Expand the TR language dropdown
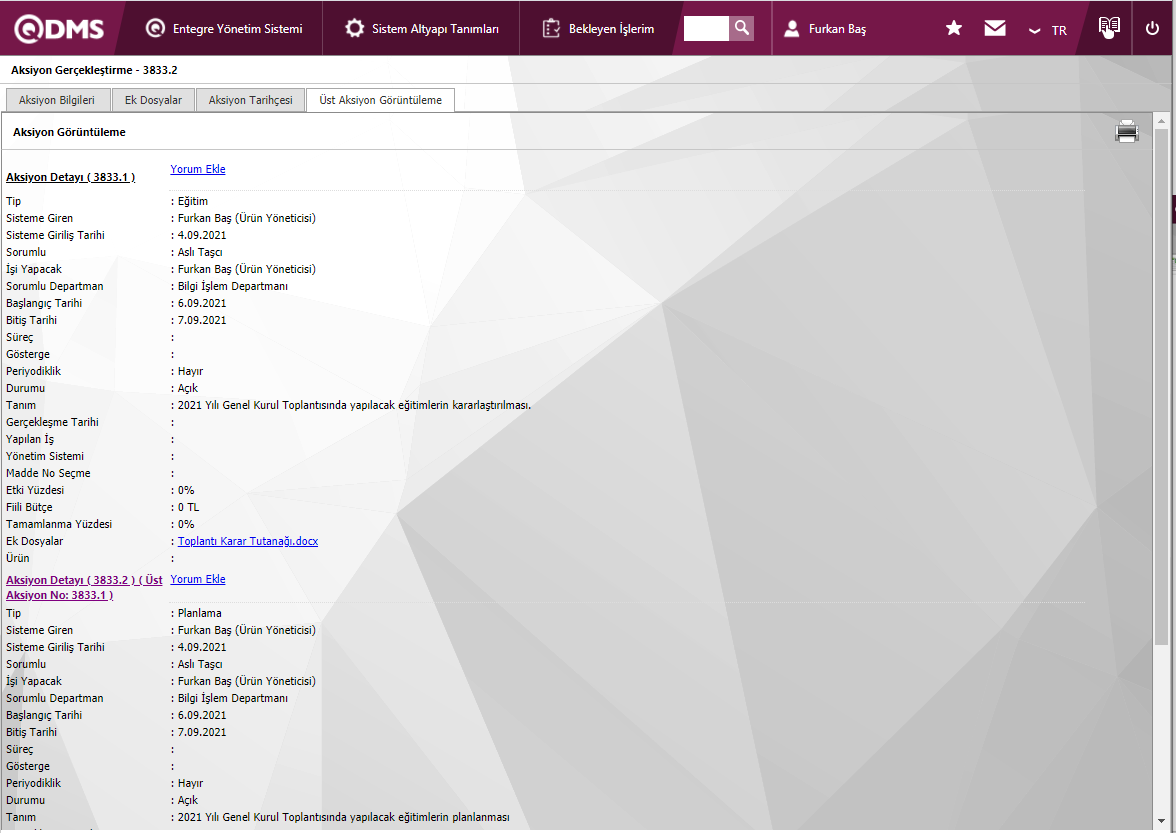This screenshot has height=833, width=1176. [1047, 30]
